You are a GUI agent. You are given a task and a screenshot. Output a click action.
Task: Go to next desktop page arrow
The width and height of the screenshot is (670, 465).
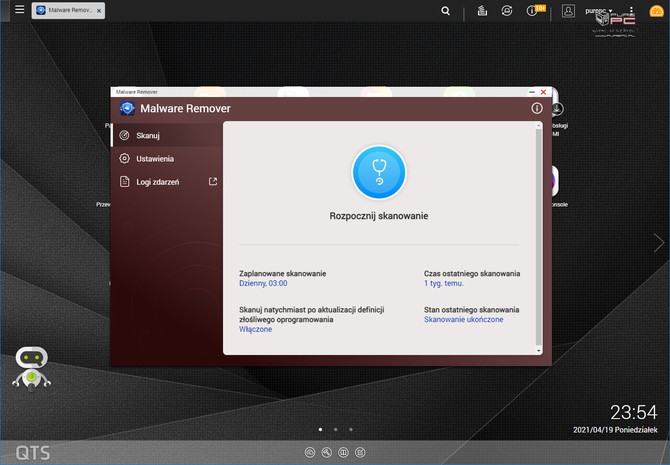click(659, 243)
